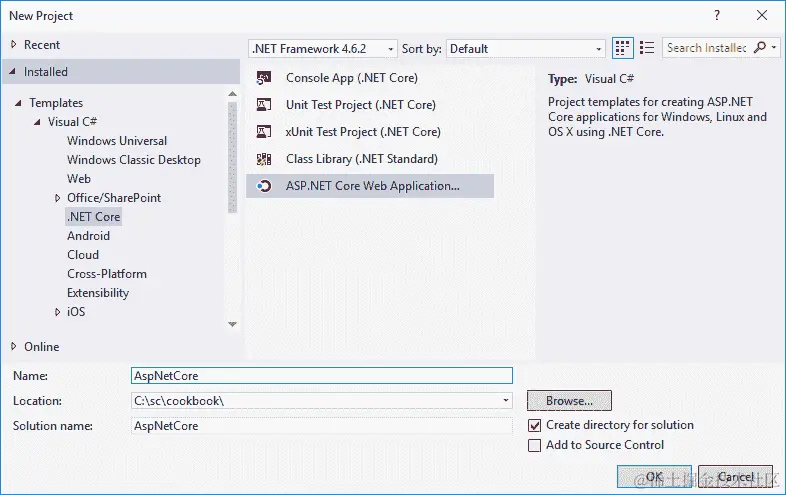This screenshot has width=786, height=495.
Task: Click the tree scrollbar up arrow
Action: 232,94
